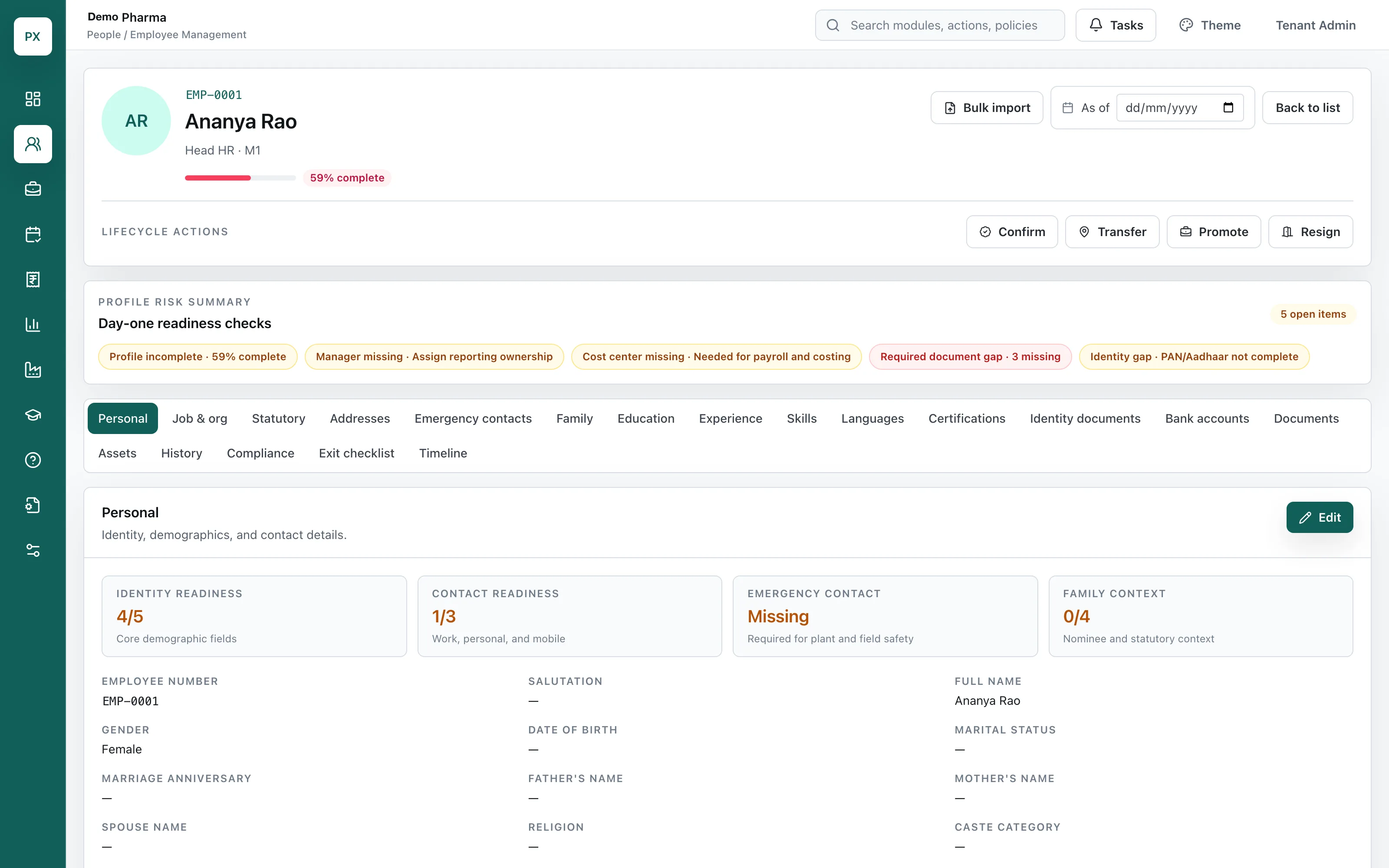
Task: Click the search magnifier icon
Action: tap(833, 25)
